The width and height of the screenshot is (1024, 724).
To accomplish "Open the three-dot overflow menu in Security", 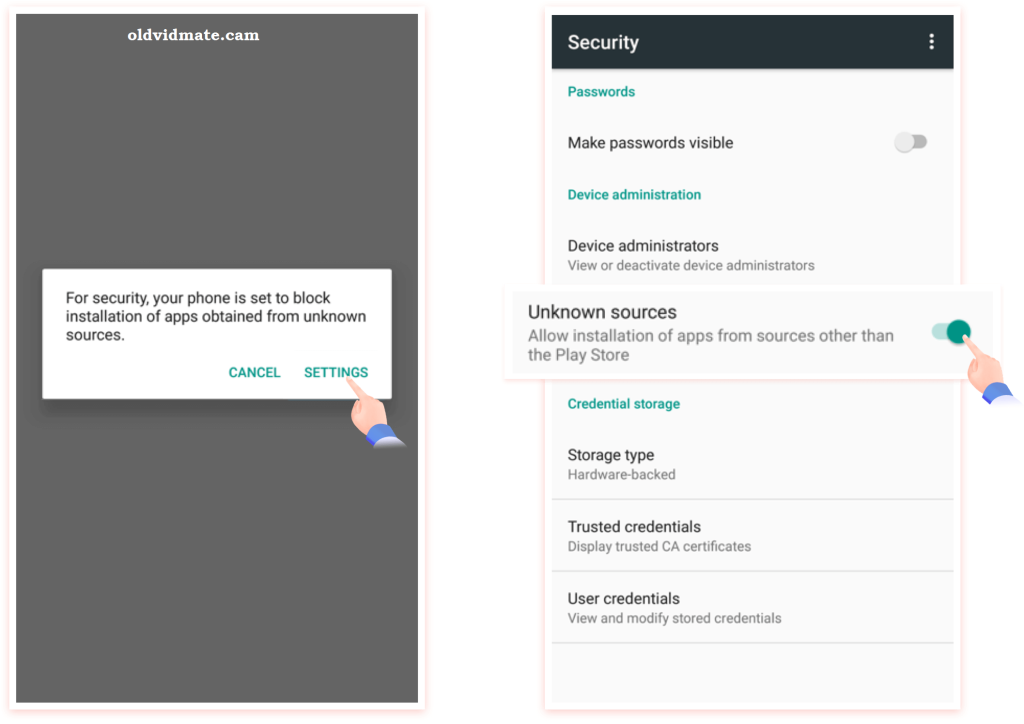I will coord(931,42).
